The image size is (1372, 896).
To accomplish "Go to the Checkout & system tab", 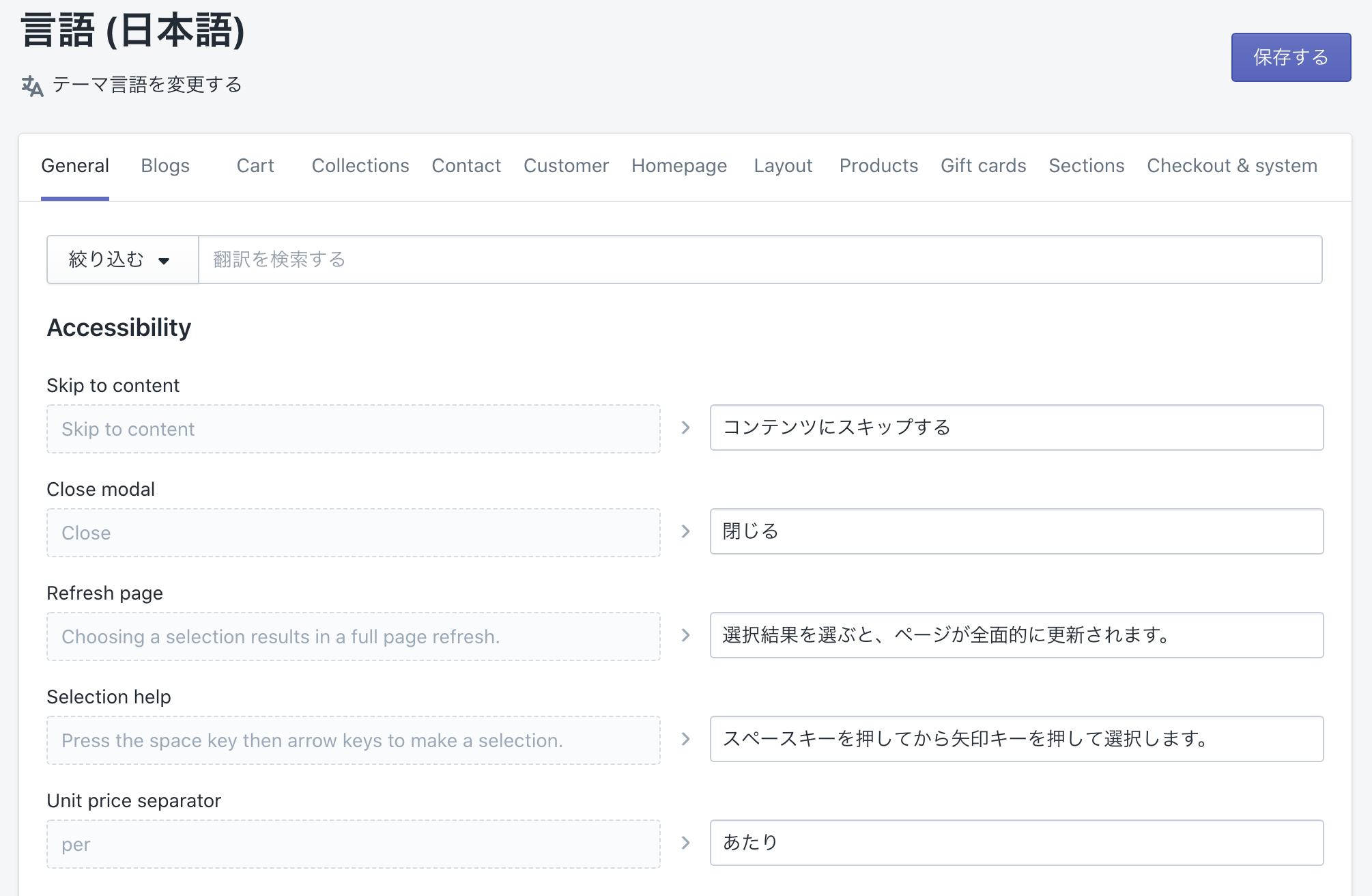I will tap(1231, 166).
